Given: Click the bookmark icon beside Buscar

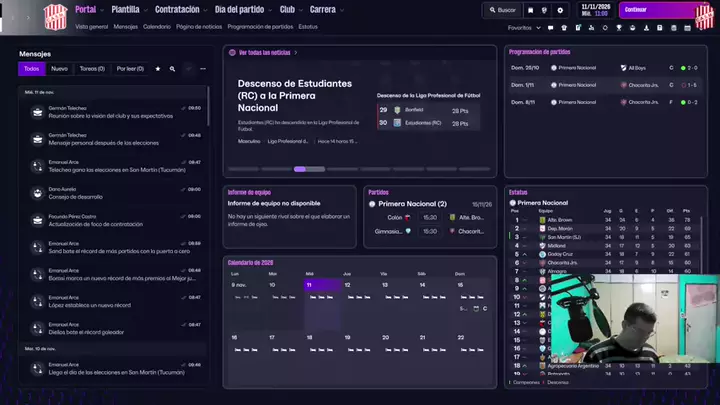Looking at the screenshot, I should [x=530, y=10].
